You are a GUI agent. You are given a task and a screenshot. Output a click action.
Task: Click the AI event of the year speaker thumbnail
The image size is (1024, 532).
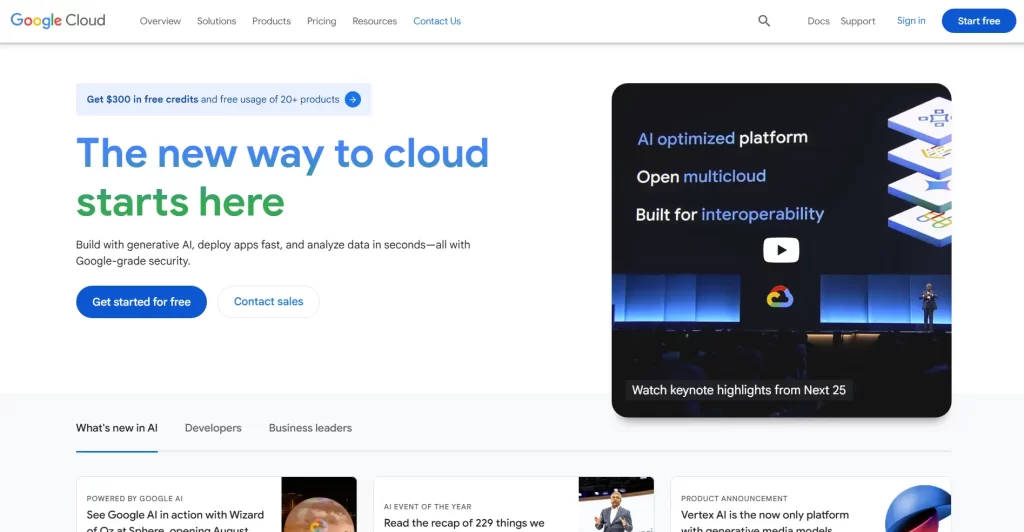[x=616, y=505]
